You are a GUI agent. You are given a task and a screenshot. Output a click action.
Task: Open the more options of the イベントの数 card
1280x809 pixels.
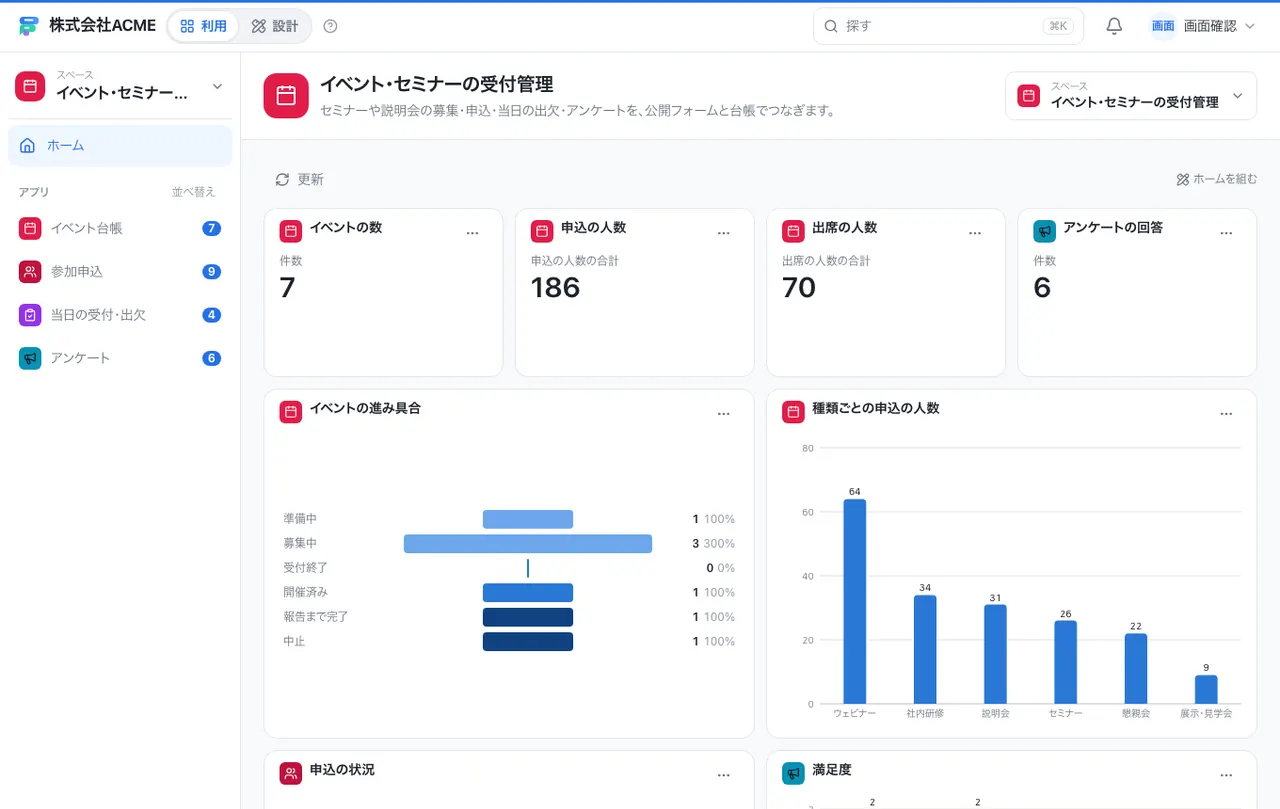point(473,232)
